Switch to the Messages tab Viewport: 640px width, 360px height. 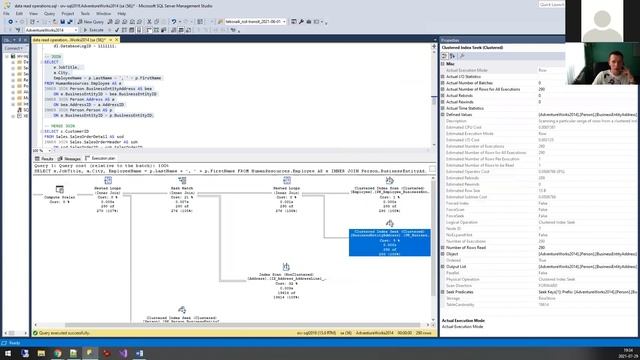click(x=69, y=158)
